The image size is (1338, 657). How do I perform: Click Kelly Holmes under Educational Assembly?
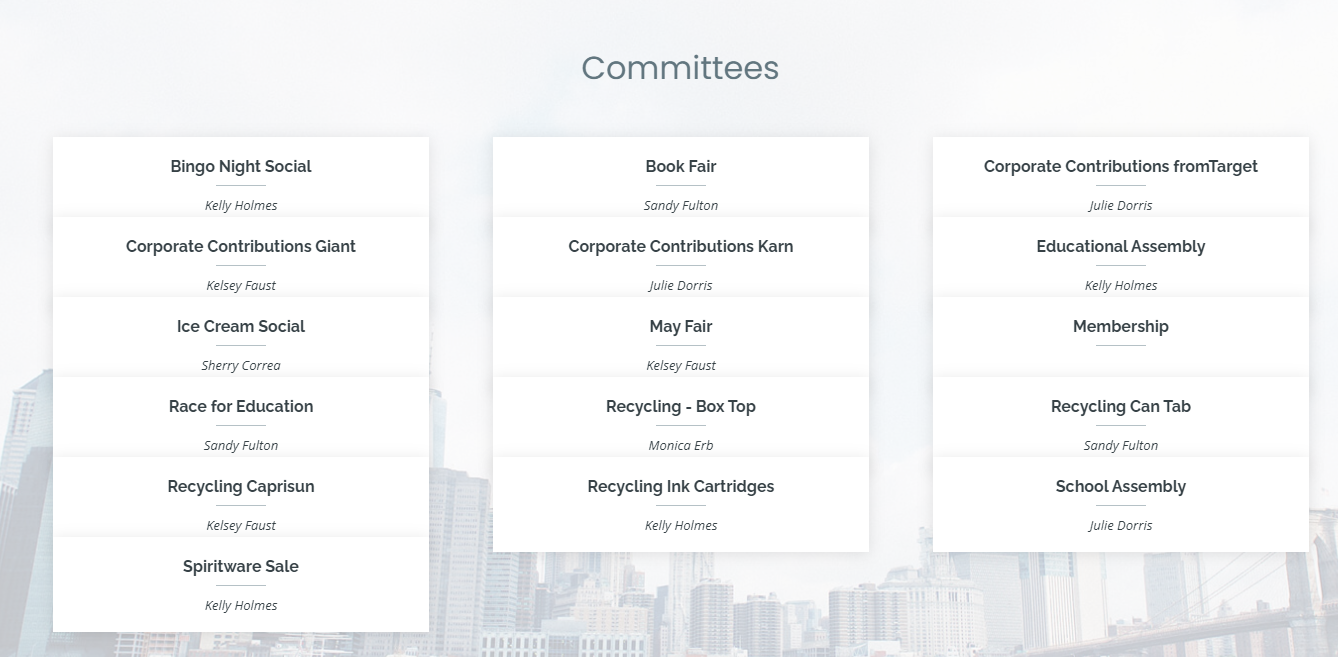point(1121,285)
